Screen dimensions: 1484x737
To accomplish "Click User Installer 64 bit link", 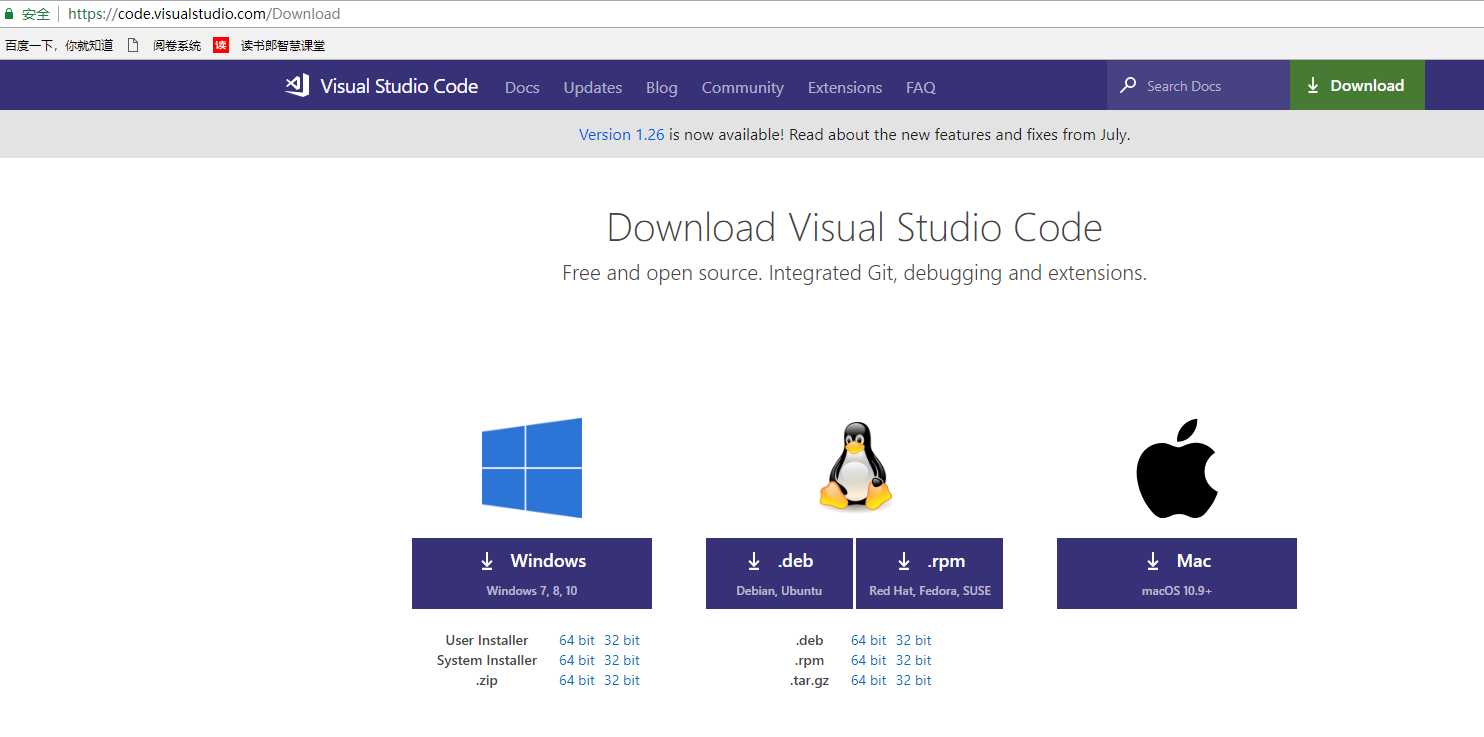I will tap(577, 640).
